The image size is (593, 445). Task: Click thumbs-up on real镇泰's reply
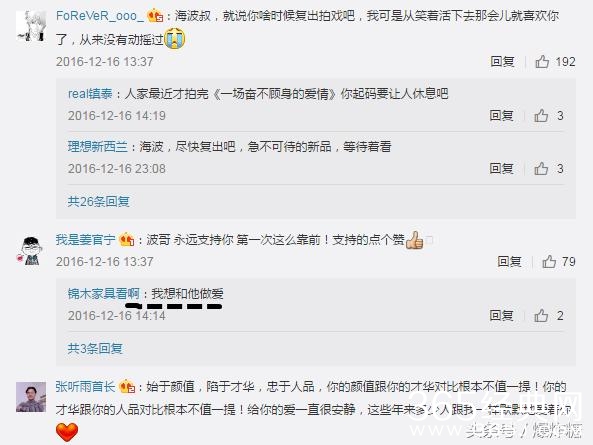[541, 115]
